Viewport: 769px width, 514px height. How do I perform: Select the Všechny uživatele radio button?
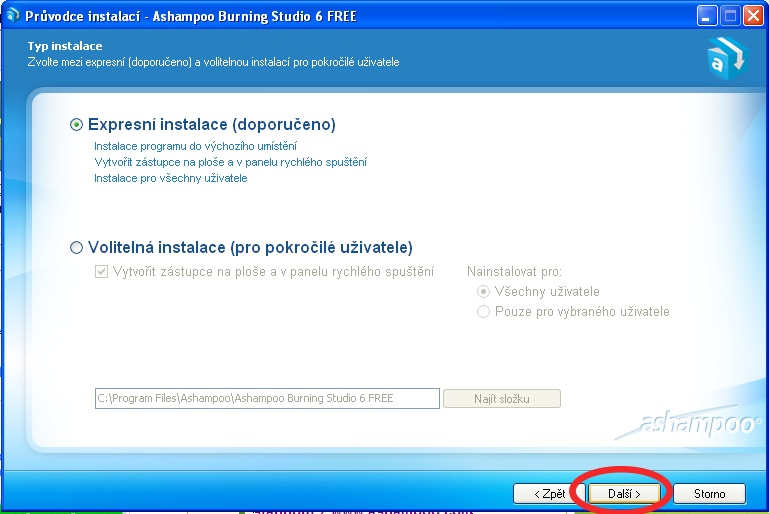coord(484,292)
